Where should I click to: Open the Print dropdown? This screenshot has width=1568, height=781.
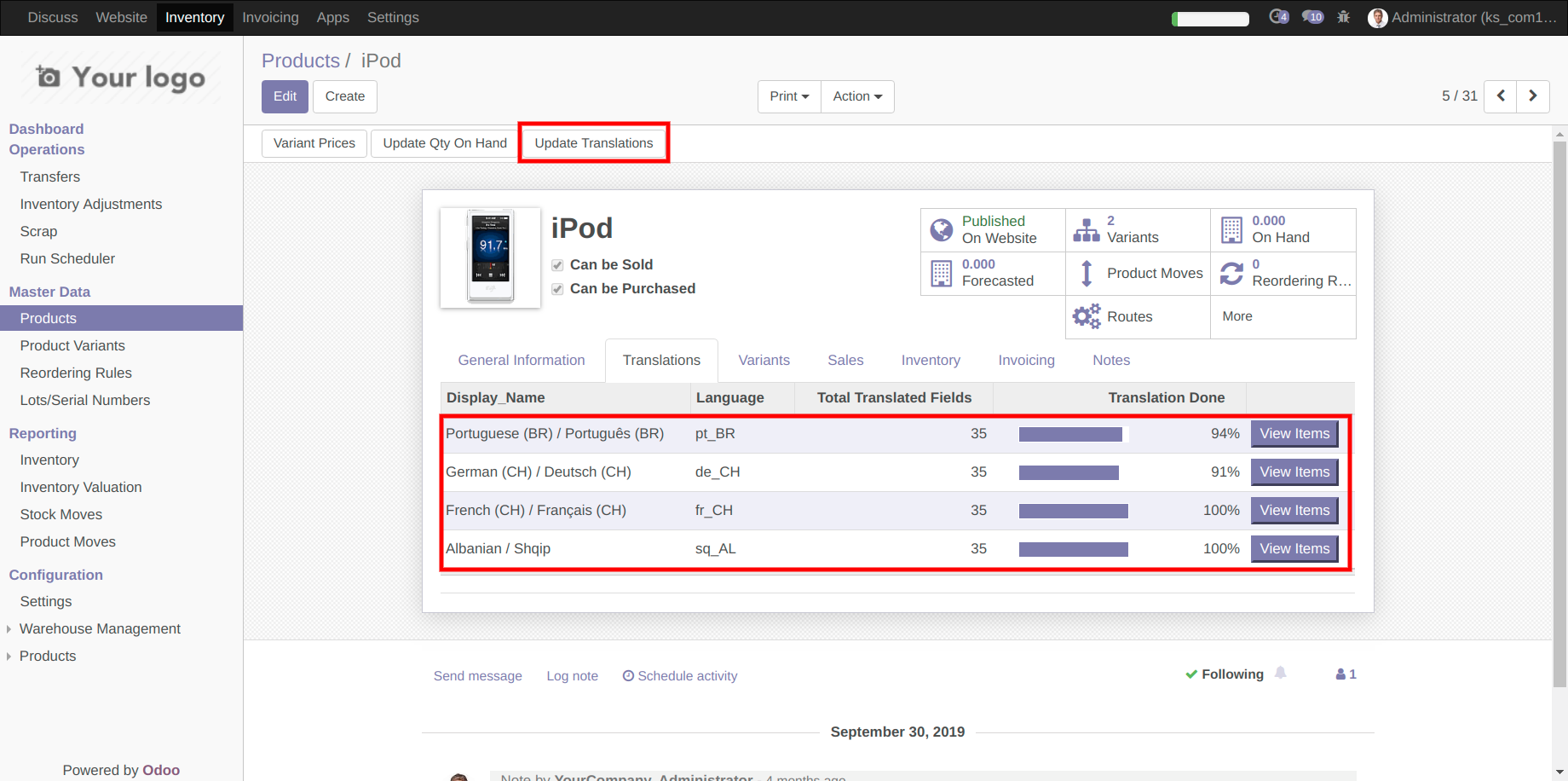point(789,96)
